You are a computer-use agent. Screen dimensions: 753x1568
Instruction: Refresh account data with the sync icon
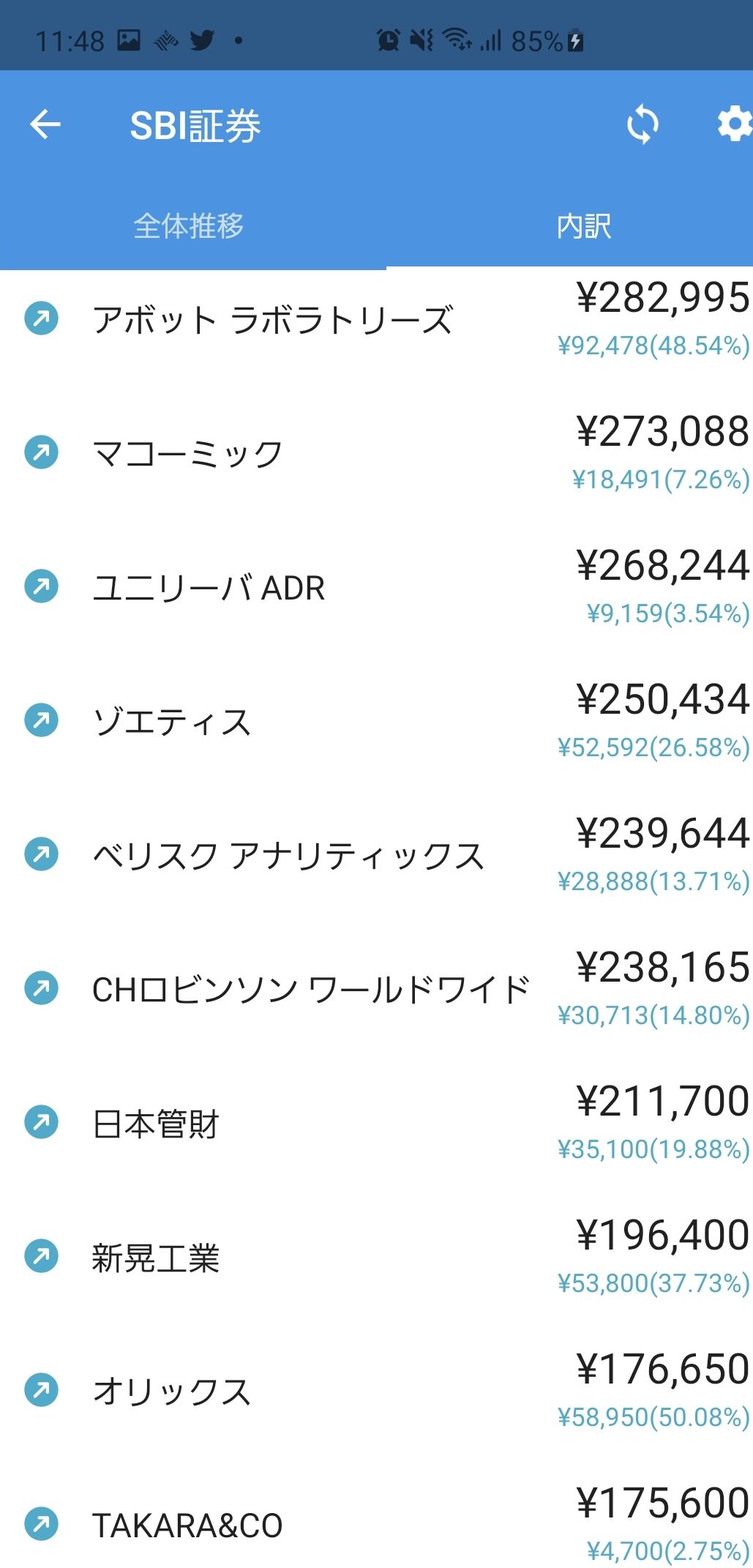coord(643,124)
